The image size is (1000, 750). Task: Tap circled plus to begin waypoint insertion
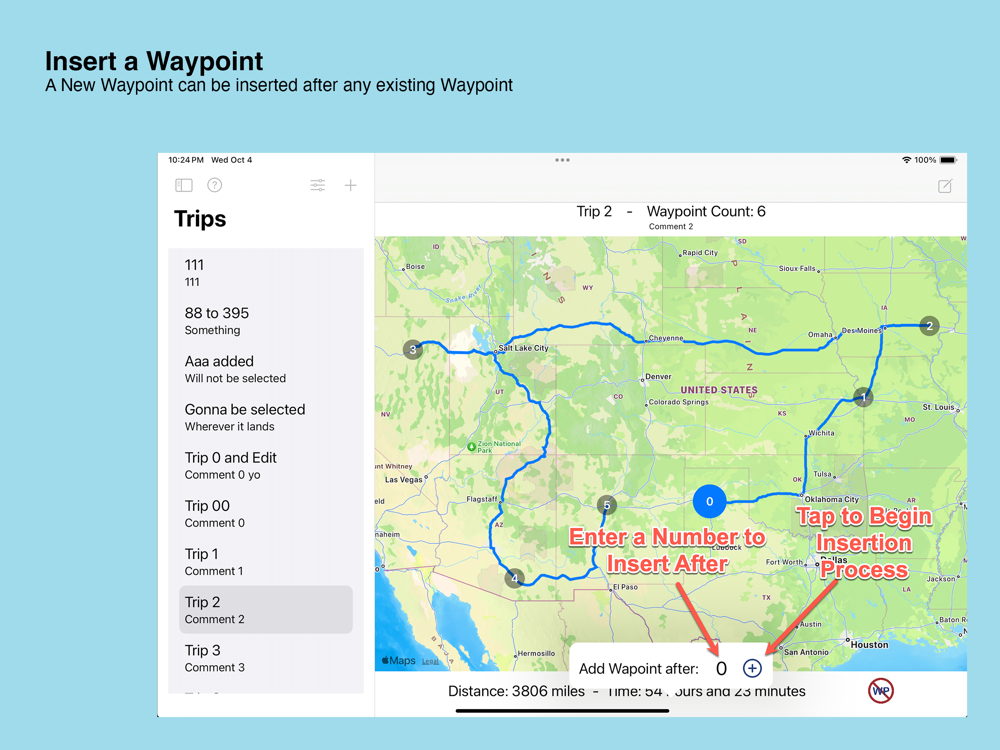pos(752,668)
